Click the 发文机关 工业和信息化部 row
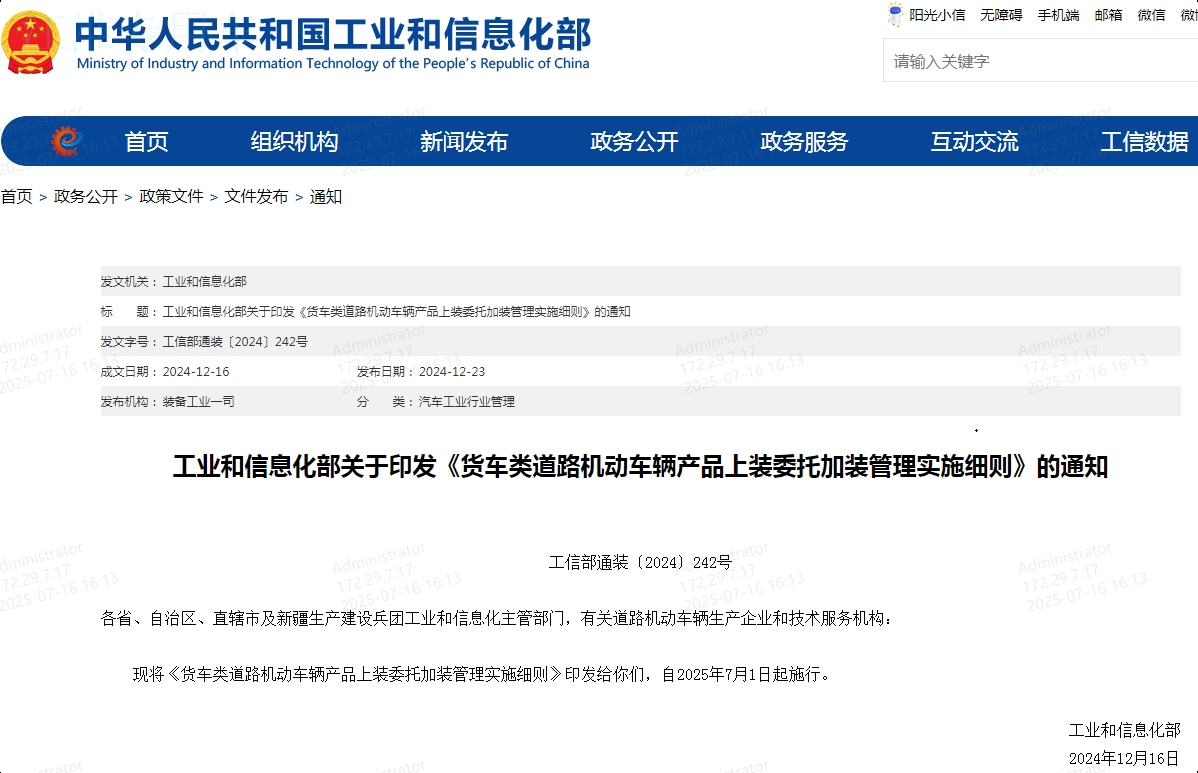1198x773 pixels. click(x=640, y=281)
